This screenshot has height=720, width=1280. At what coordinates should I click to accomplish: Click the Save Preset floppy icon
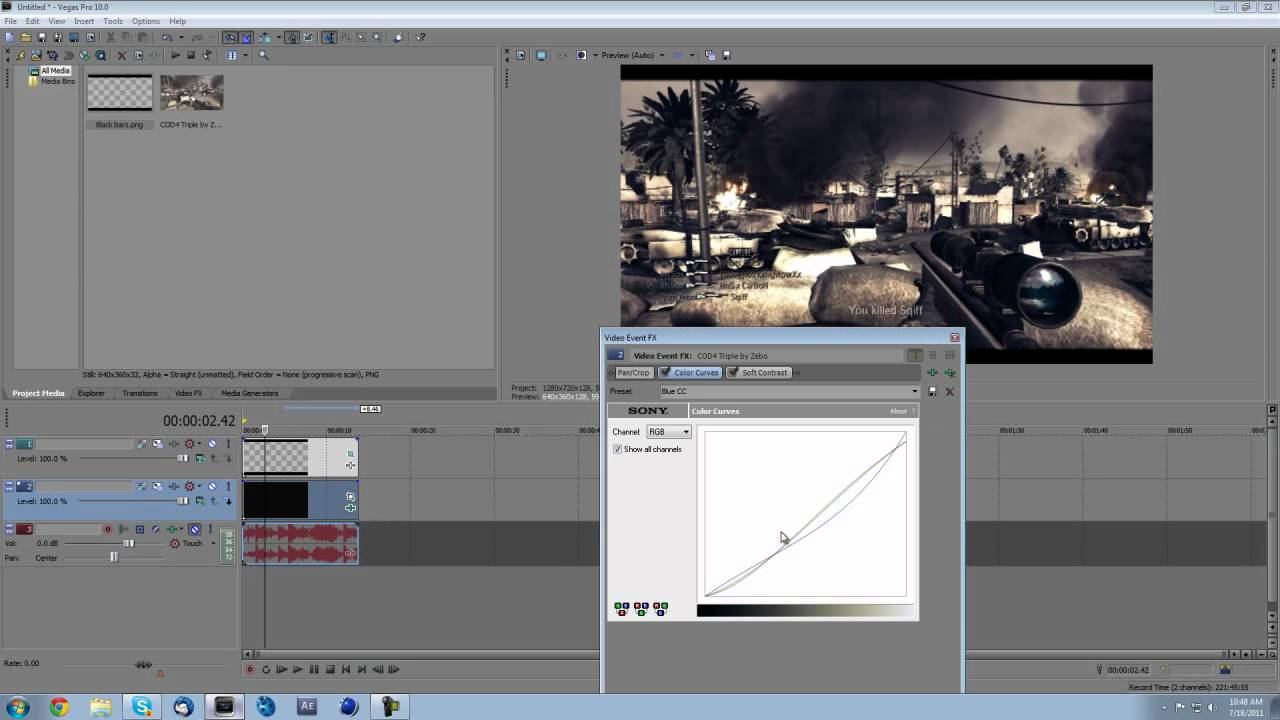click(x=932, y=392)
